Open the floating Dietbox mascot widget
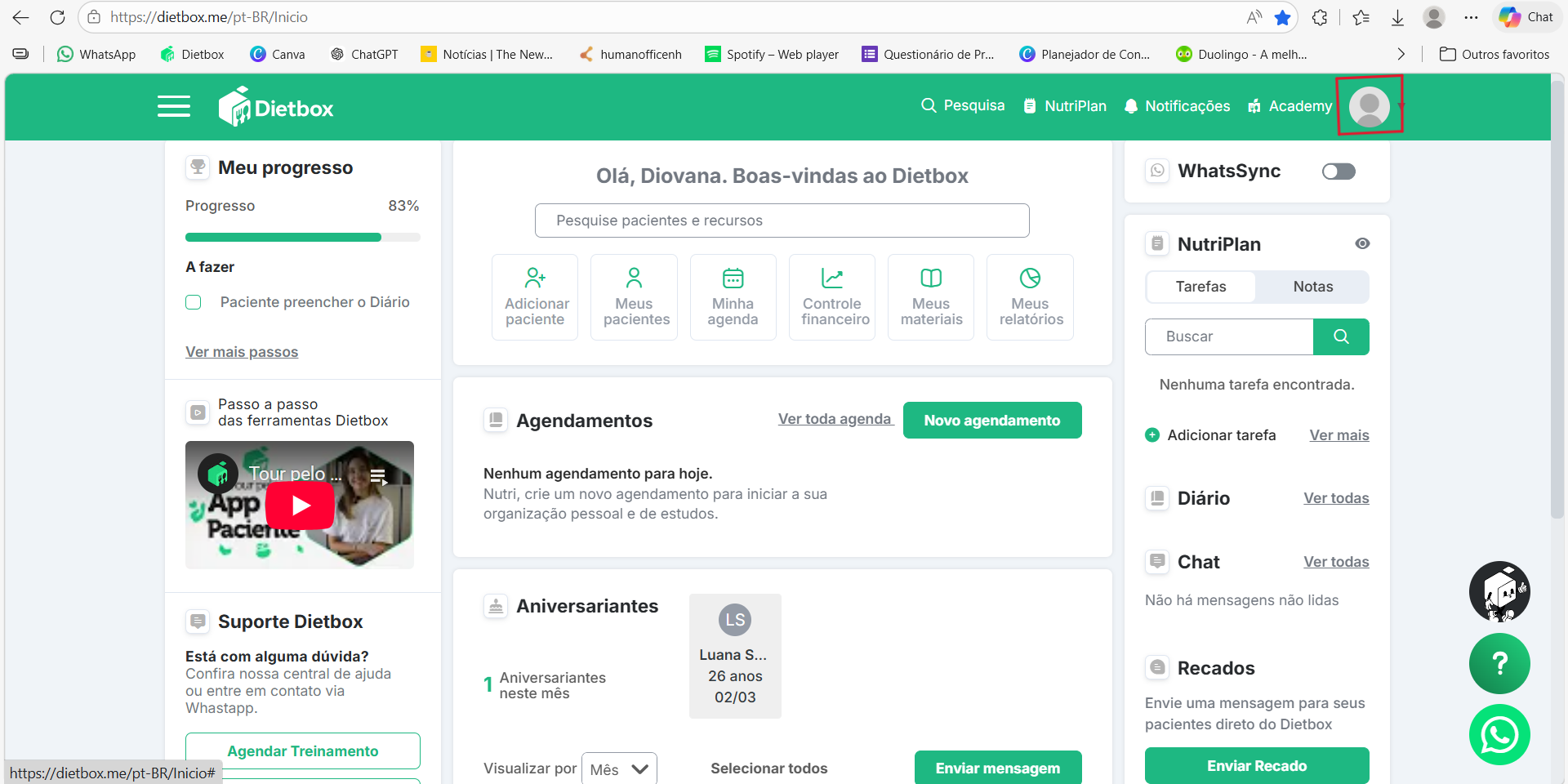Viewport: 1568px width, 784px height. (x=1499, y=591)
